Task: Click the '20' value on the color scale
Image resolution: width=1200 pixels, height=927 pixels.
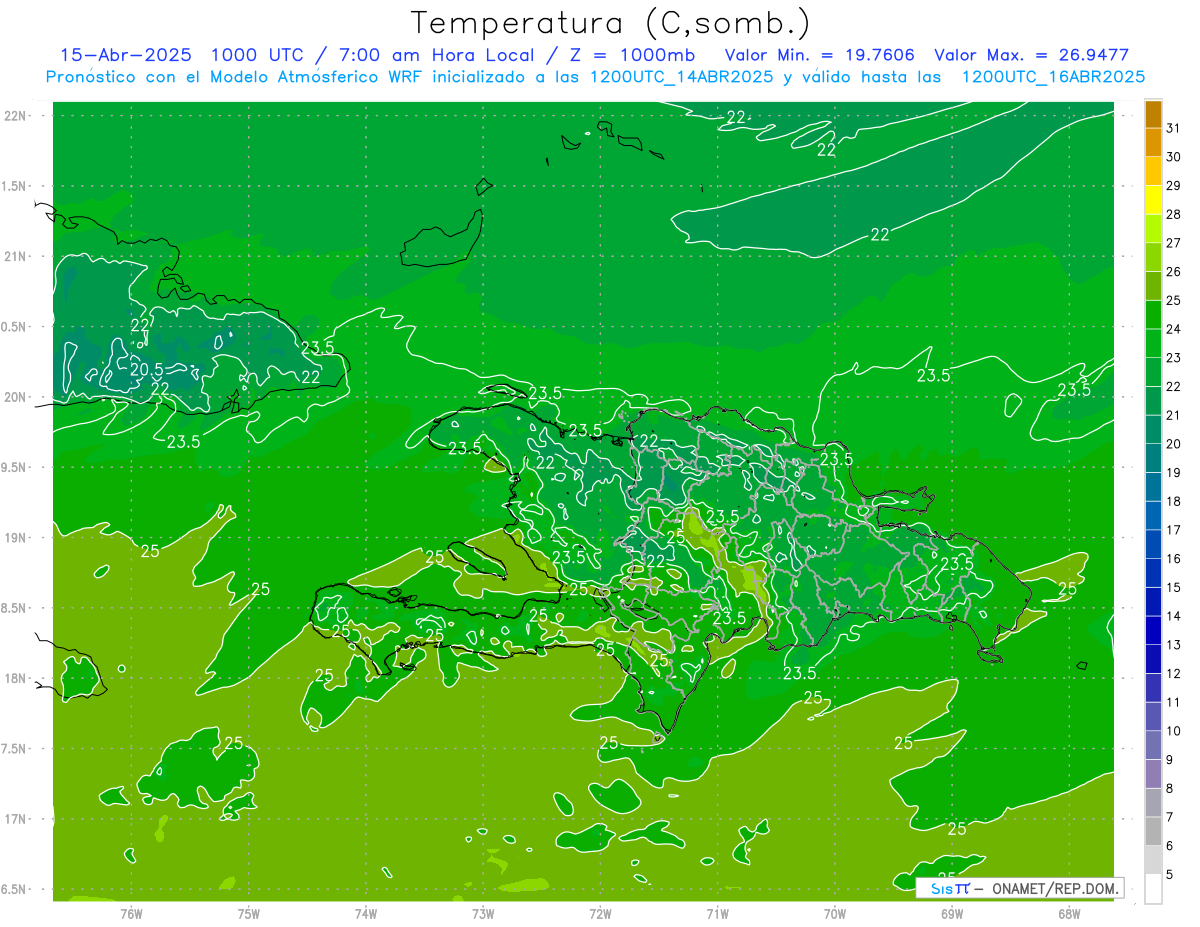Action: pos(1174,444)
